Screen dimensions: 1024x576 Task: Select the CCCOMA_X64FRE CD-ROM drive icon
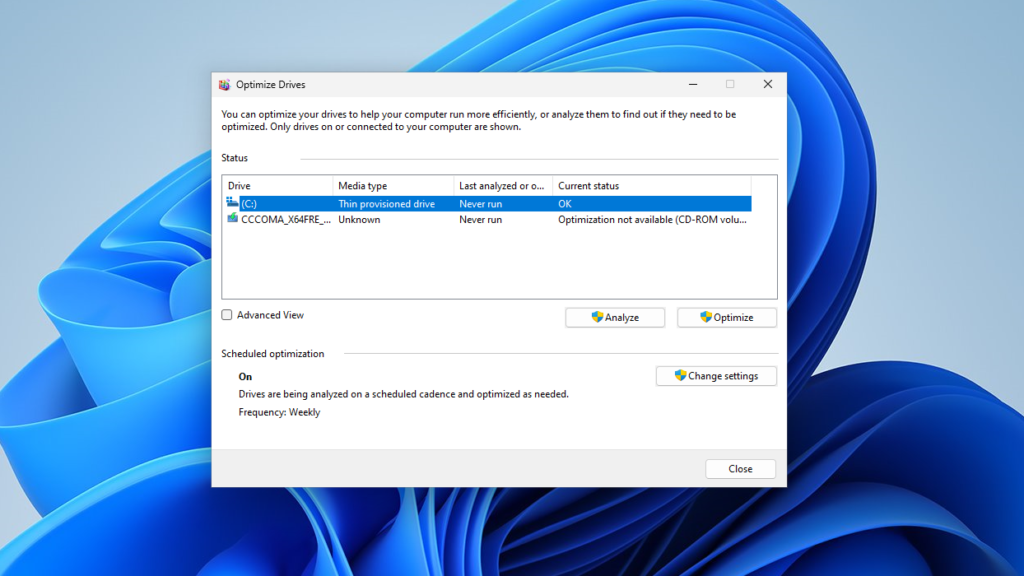pos(232,219)
